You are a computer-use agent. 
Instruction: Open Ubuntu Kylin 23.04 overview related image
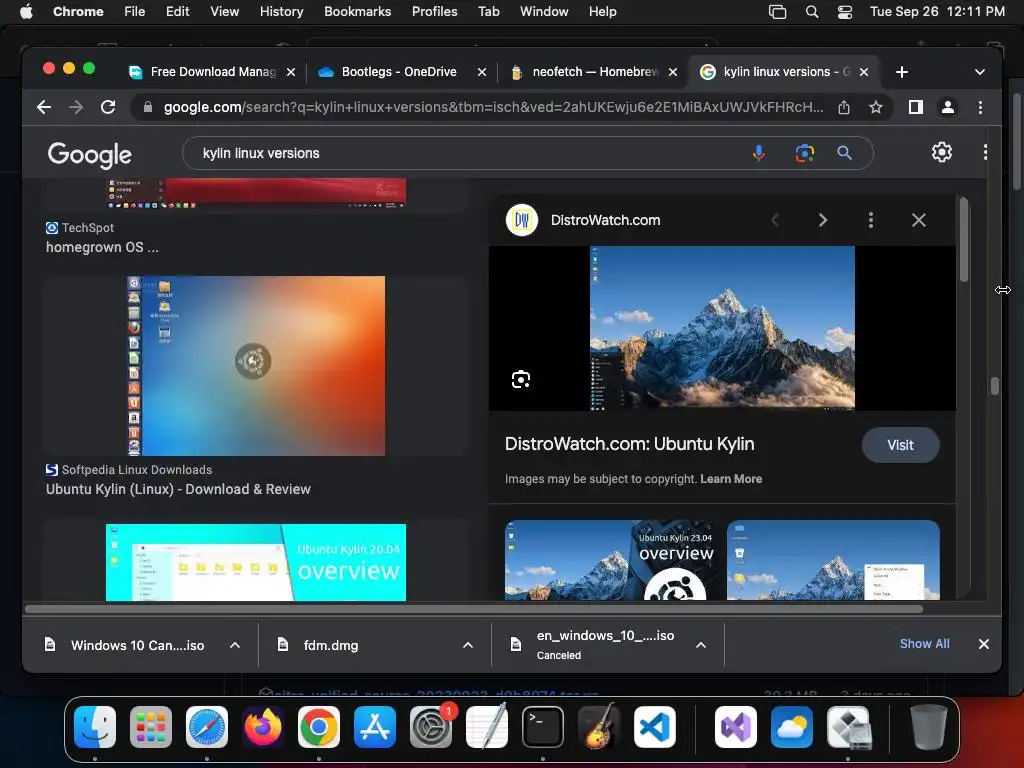610,560
